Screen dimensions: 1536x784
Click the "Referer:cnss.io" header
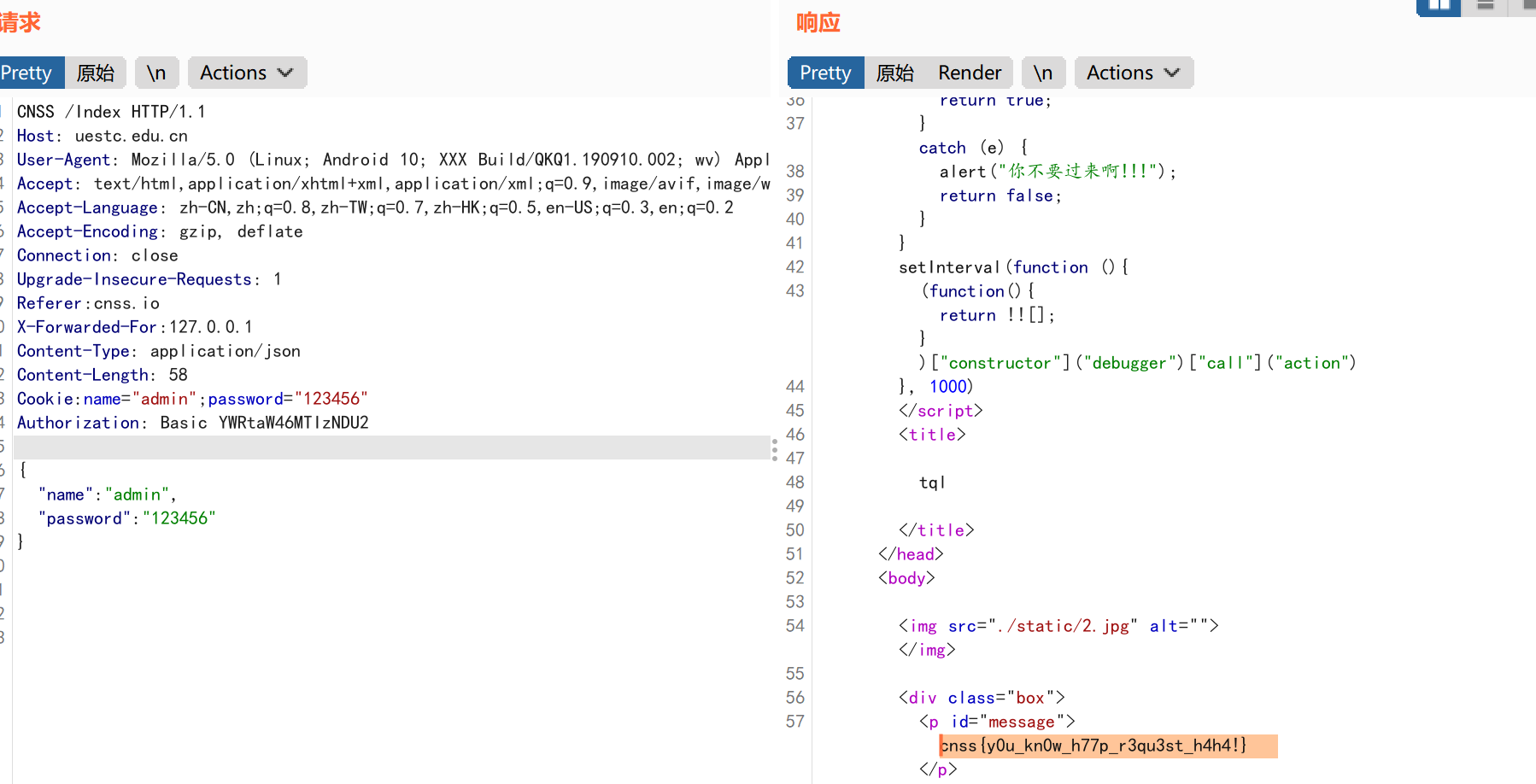[88, 303]
